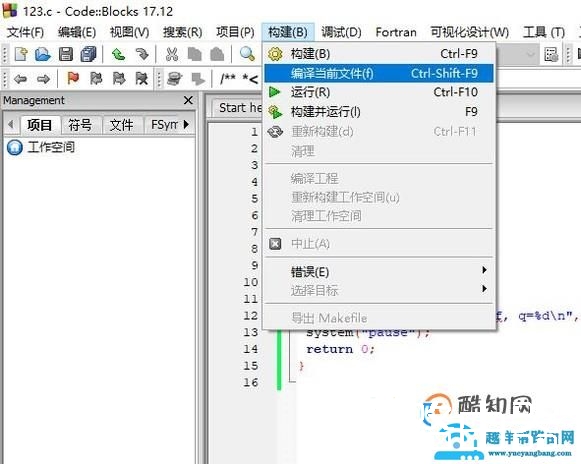The height and width of the screenshot is (464, 581).
Task: Switch to the 文件 management tab
Action: tap(122, 125)
